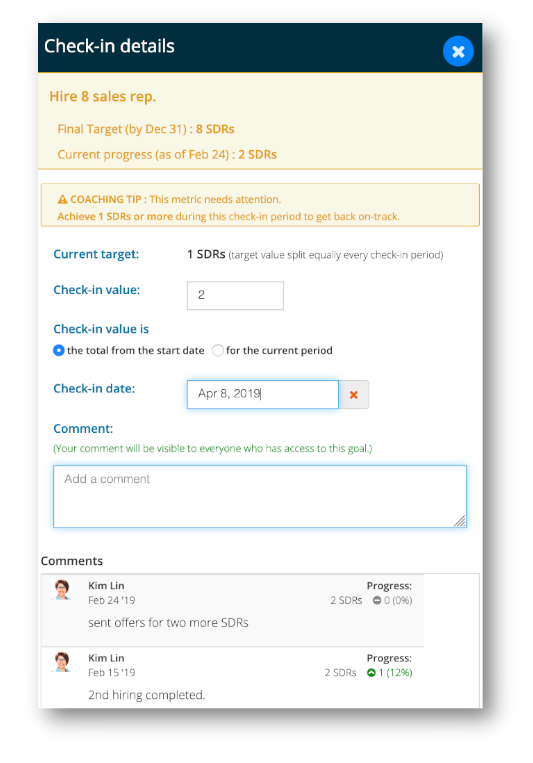The height and width of the screenshot is (763, 533).
Task: Click the Check-in value input field
Action: pos(235,295)
